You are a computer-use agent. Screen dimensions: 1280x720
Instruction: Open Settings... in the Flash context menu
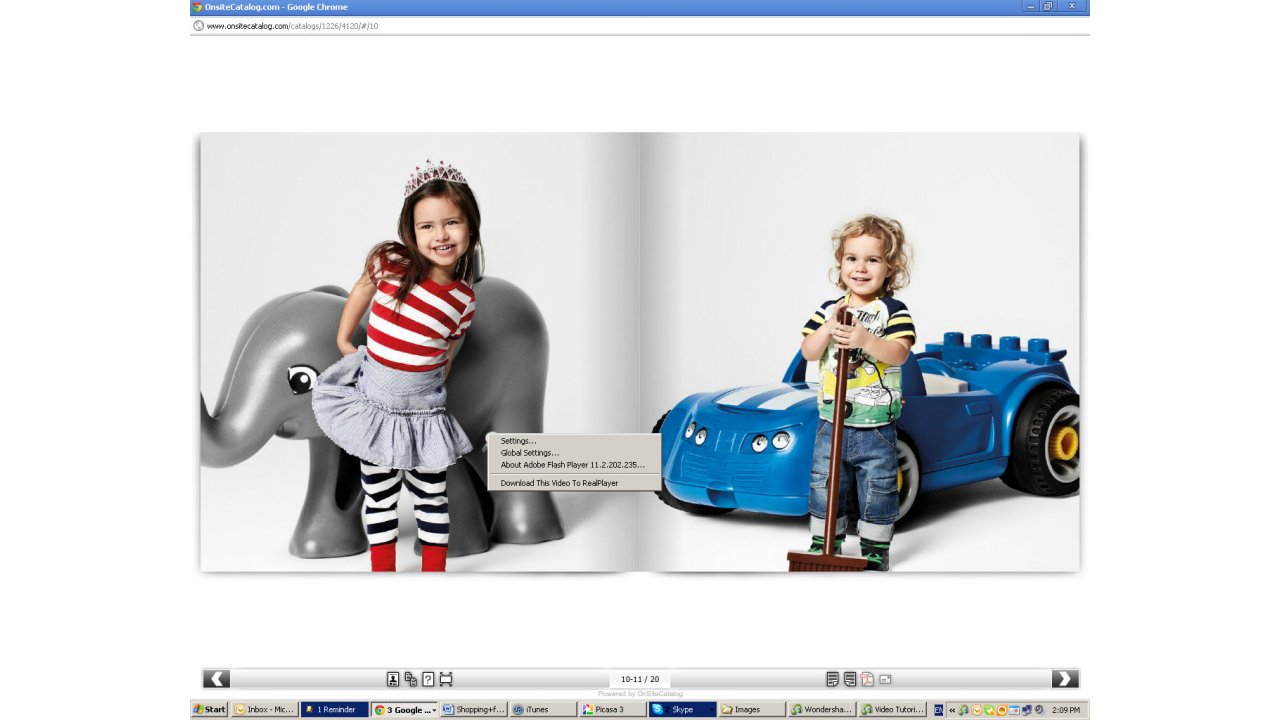tap(518, 441)
